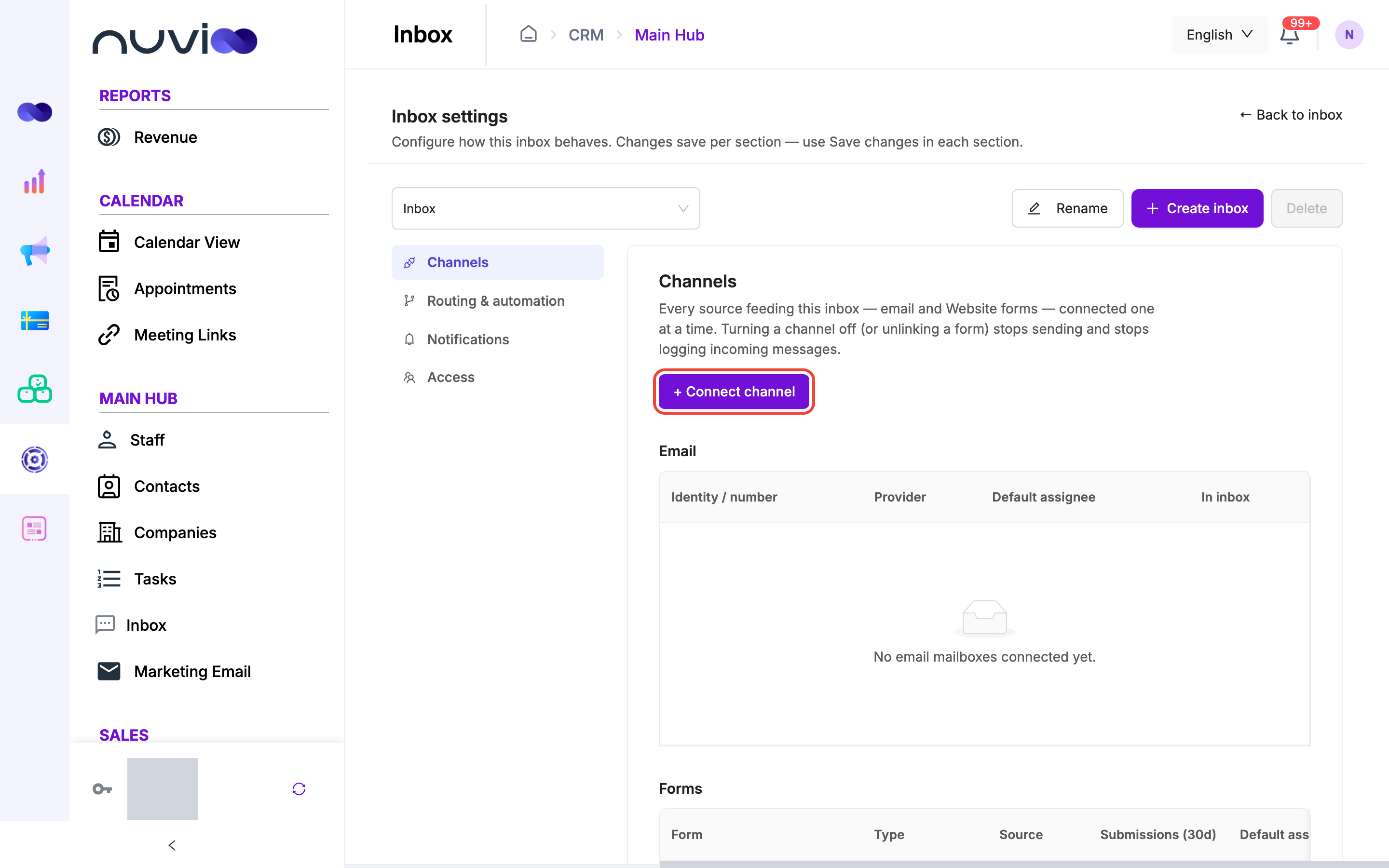Open Appointments page
Viewport: 1389px width, 868px height.
166,289
